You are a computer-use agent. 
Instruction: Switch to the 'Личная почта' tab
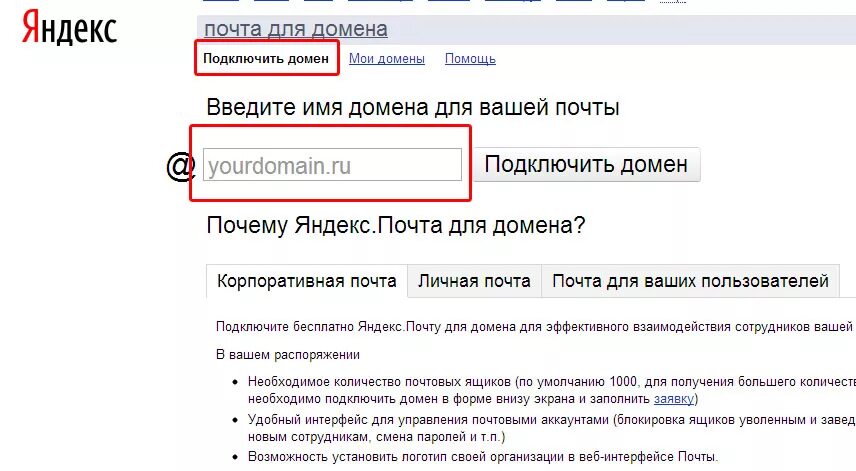474,281
